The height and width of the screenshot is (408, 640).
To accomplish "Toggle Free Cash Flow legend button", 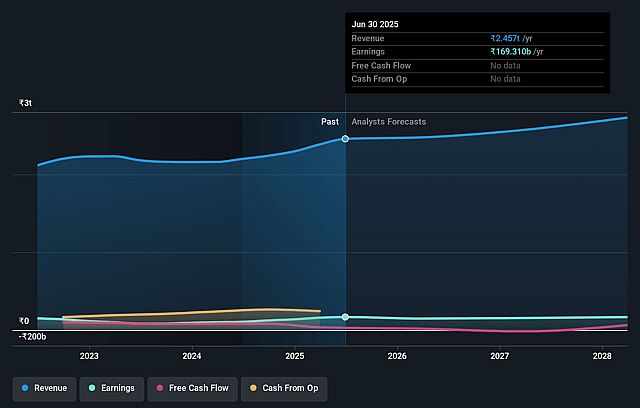I will (192, 388).
